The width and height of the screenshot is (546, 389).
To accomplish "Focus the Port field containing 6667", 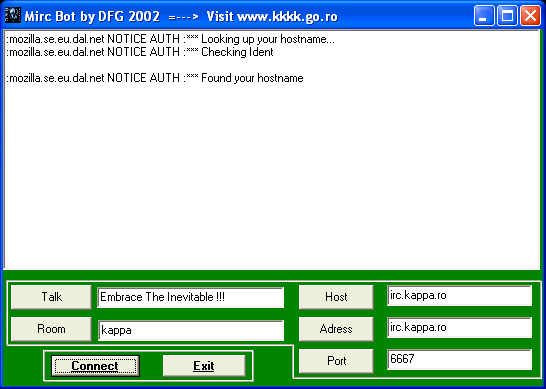I will coord(459,360).
